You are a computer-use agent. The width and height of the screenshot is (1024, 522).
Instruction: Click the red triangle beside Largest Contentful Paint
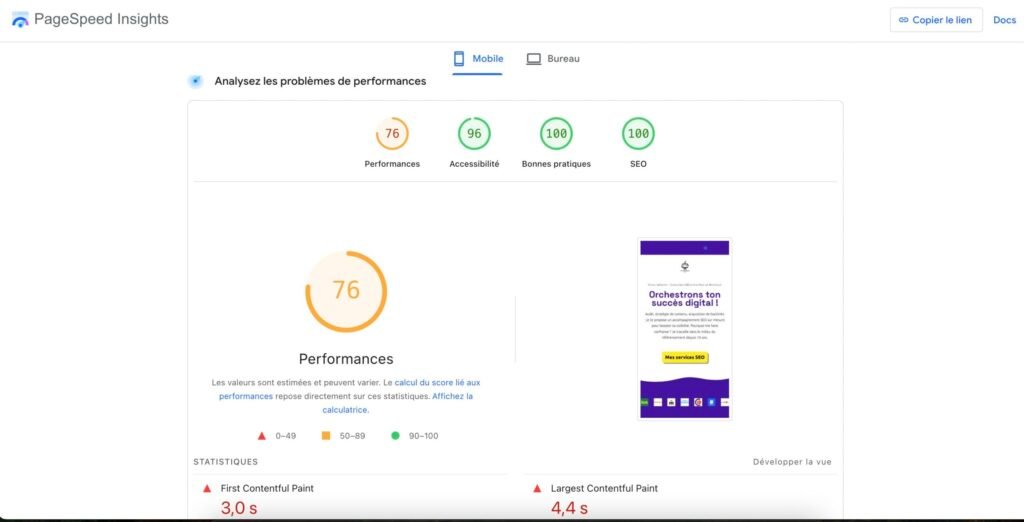[537, 489]
